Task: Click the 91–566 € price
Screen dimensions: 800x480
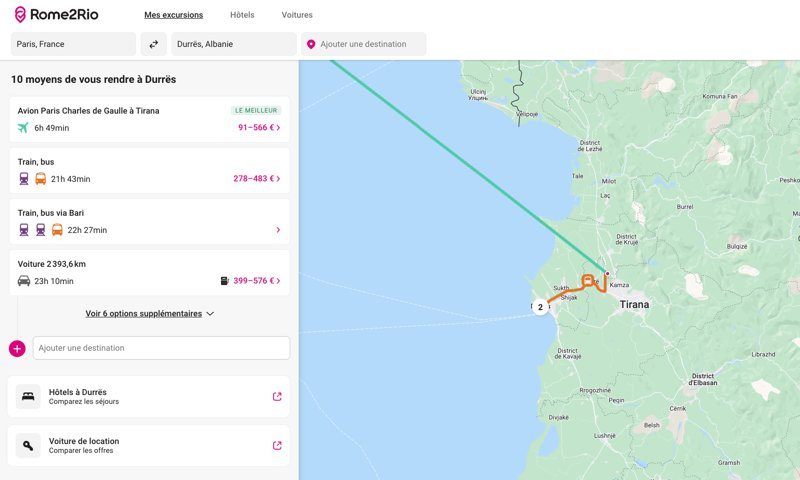Action: (256, 128)
